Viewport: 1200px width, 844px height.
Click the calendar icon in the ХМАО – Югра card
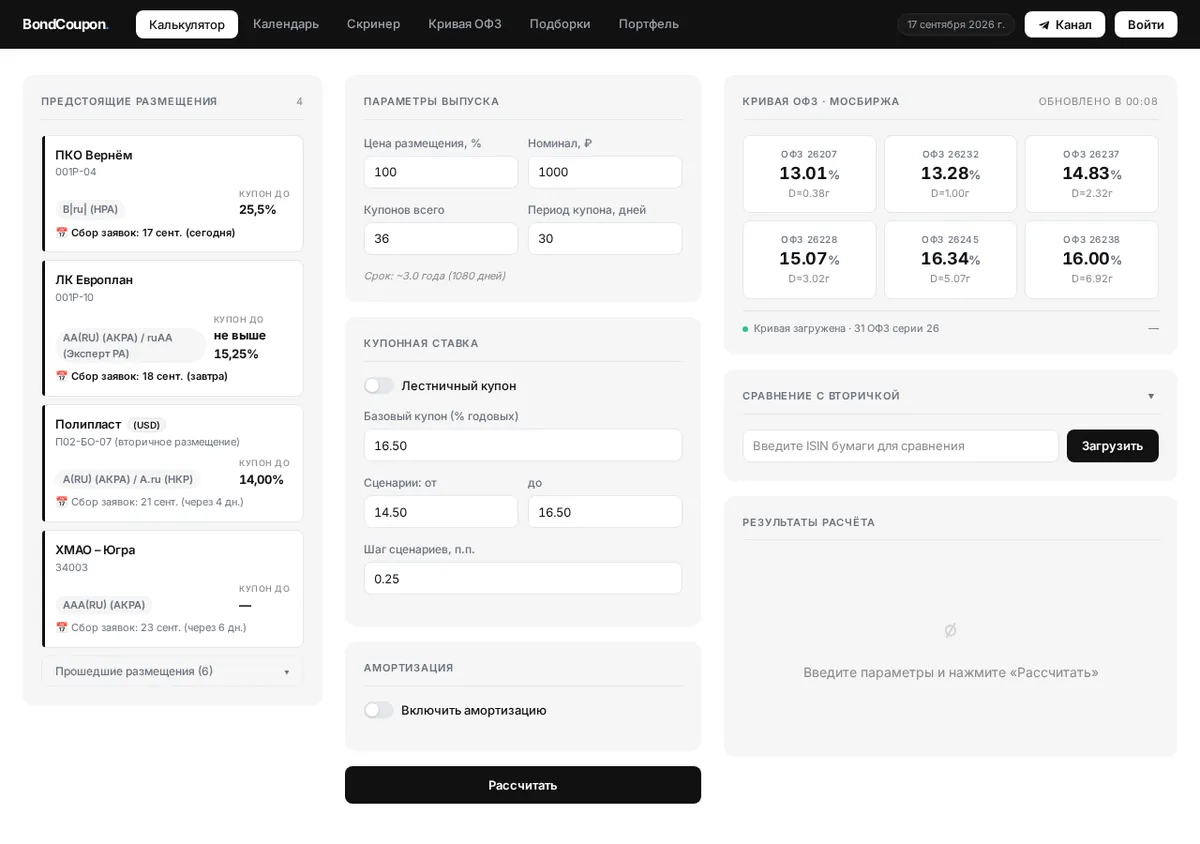pos(61,628)
